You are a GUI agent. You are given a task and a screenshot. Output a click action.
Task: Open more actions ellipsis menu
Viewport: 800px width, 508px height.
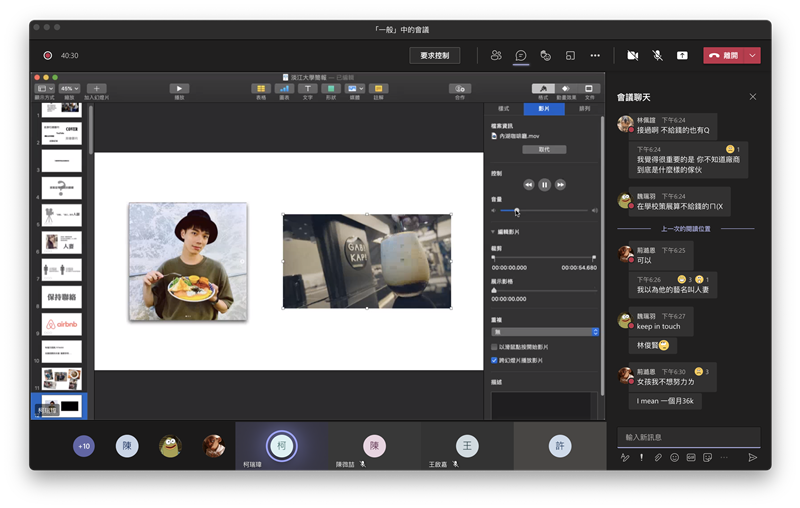(x=595, y=56)
